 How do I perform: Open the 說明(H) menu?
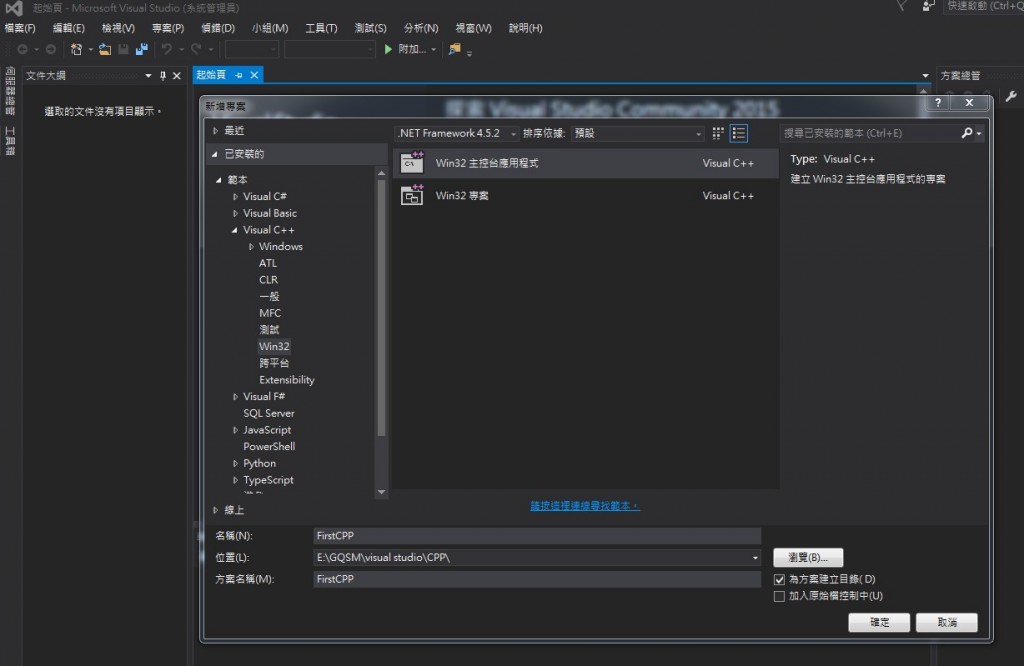[x=525, y=28]
